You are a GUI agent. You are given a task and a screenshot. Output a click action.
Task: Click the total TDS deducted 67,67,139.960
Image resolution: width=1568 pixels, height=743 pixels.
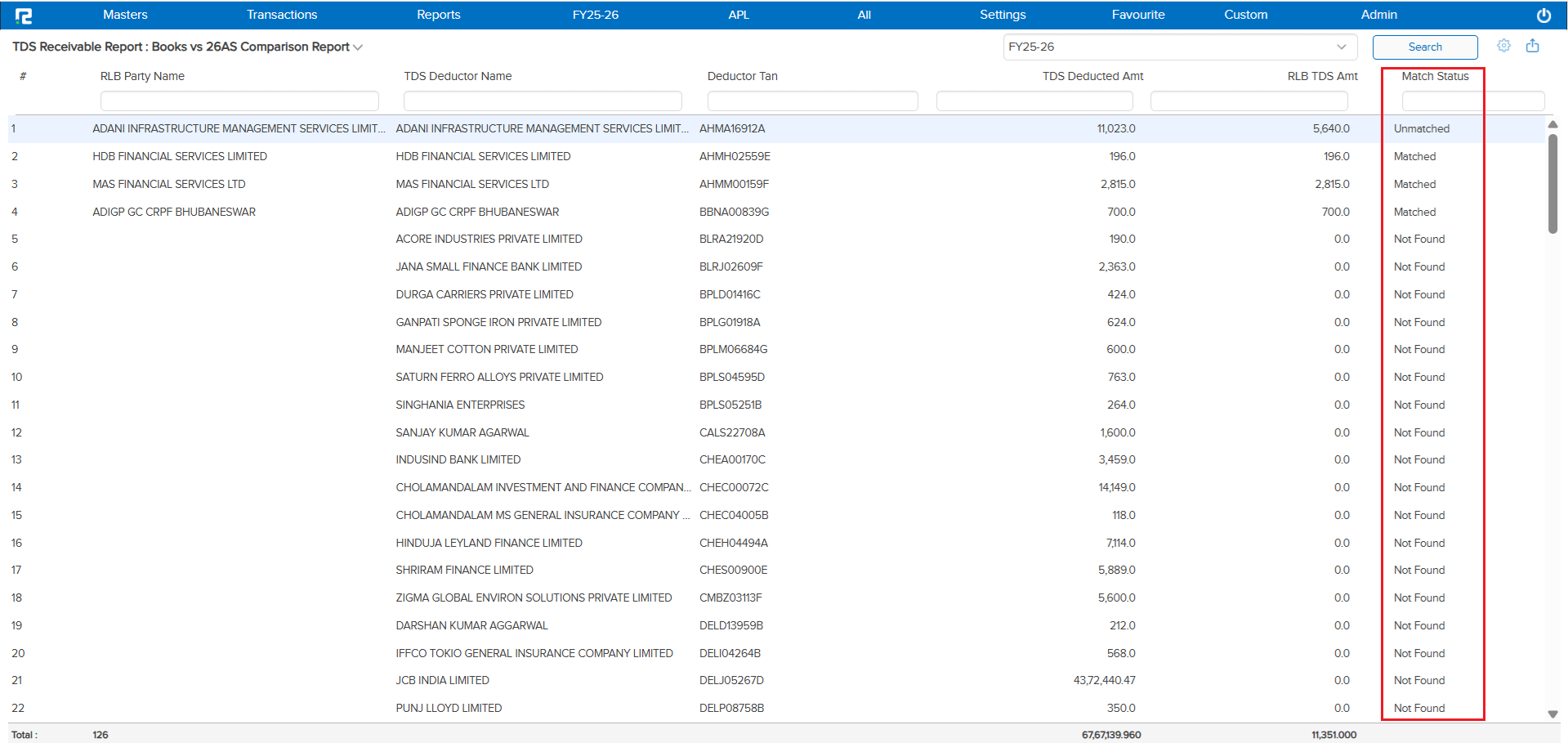(1111, 735)
